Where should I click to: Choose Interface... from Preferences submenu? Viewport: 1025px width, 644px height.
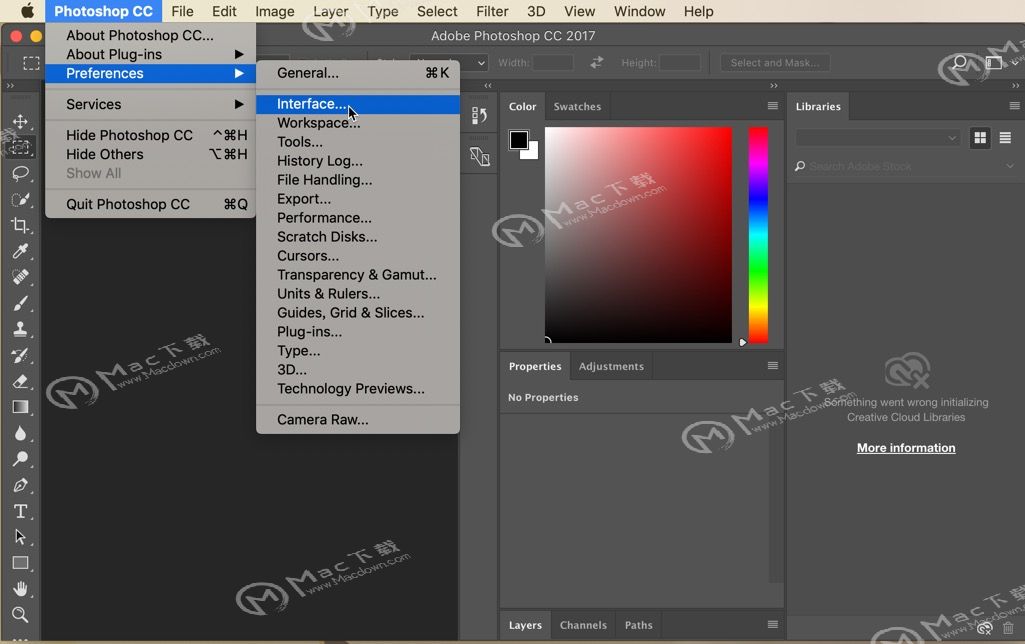(x=358, y=105)
